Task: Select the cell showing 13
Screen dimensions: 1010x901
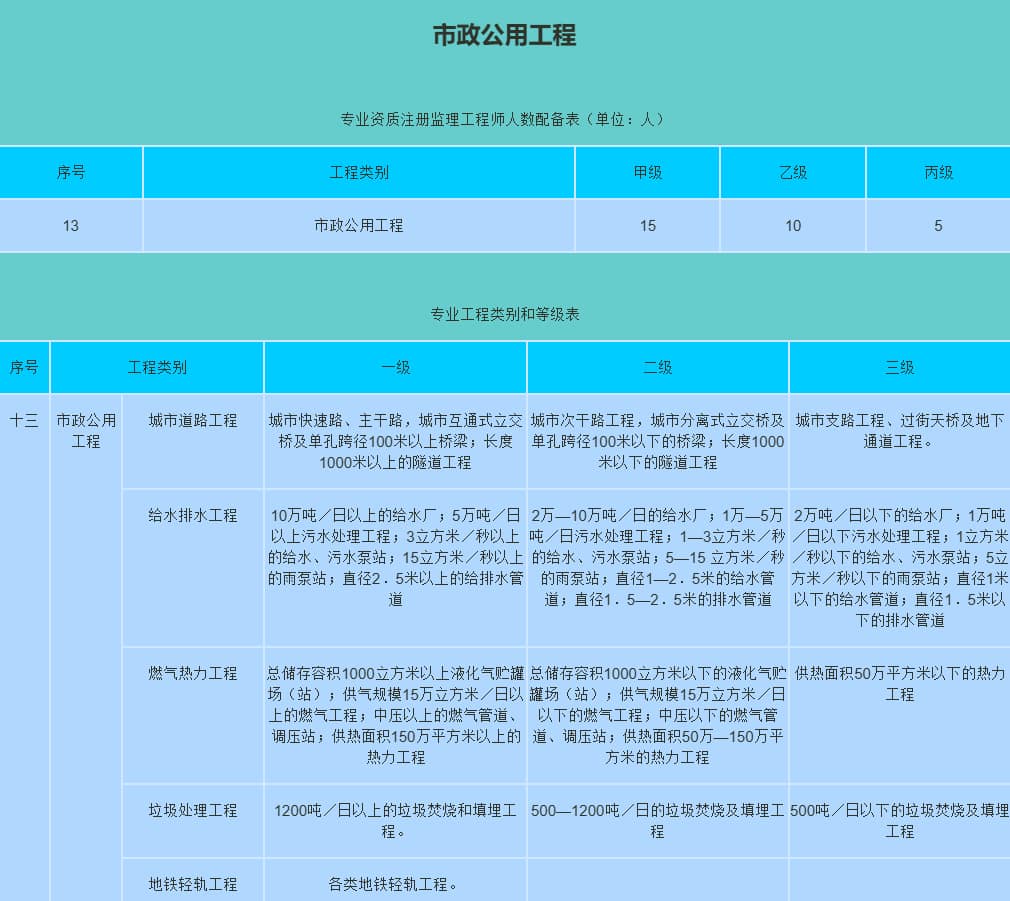Action: (71, 225)
